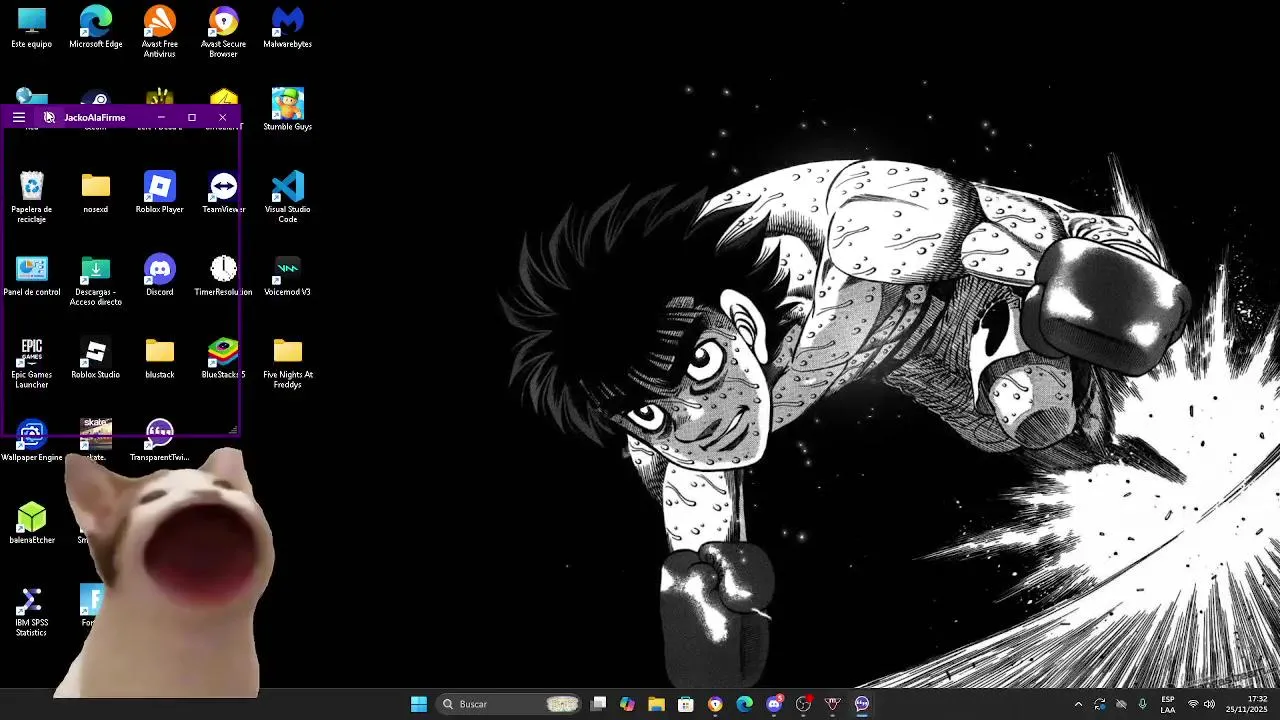Screen dimensions: 1280x720
Task: Select the BlueStacks 5 shortcut
Action: 223,359
